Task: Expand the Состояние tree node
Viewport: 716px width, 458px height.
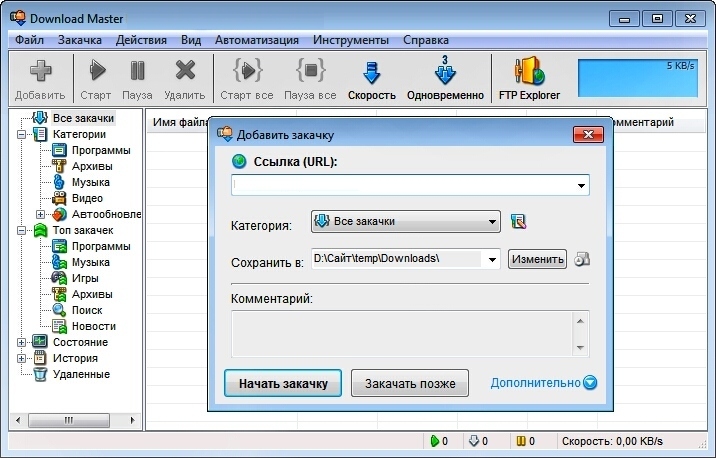Action: pos(22,342)
